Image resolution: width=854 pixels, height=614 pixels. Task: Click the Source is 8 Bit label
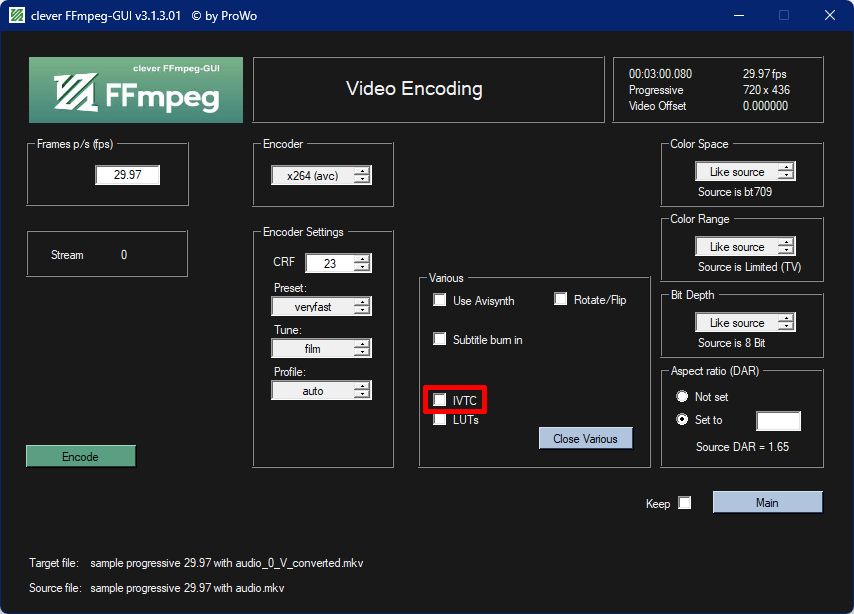731,343
